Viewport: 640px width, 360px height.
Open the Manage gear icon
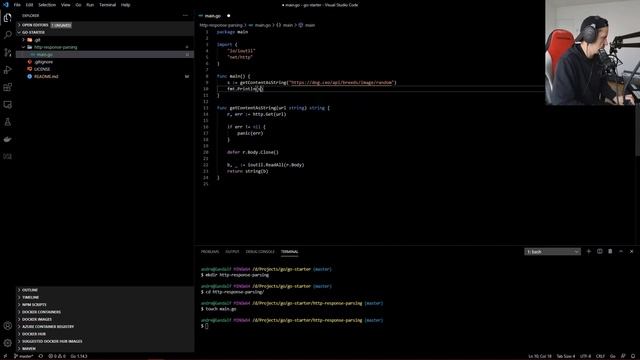[7, 343]
